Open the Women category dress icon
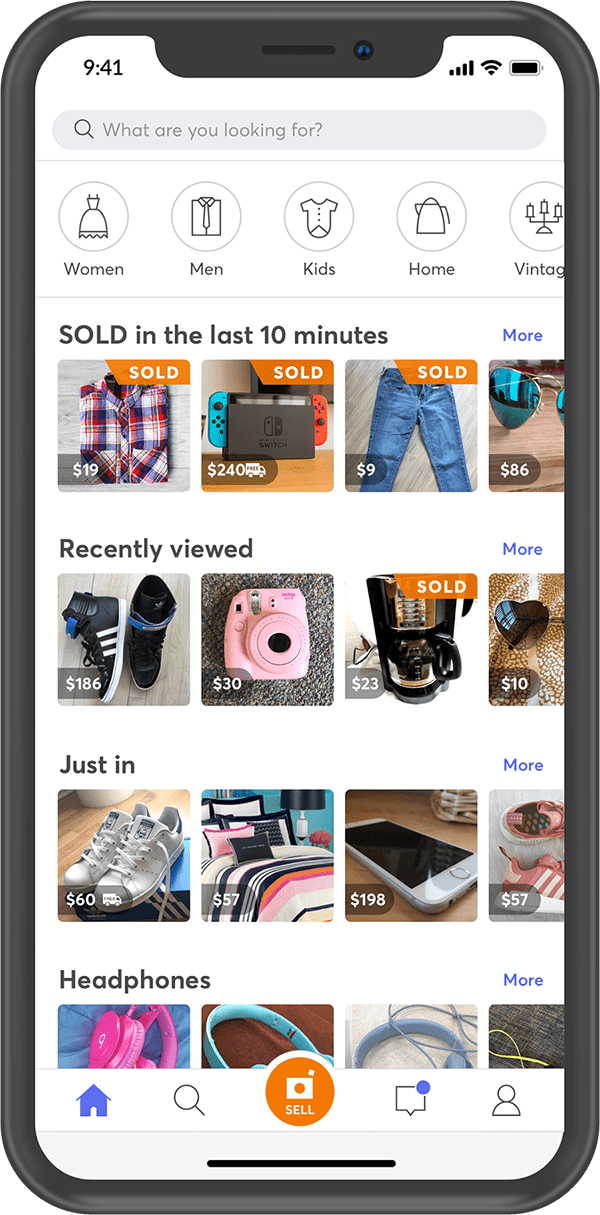The width and height of the screenshot is (600, 1215). tap(93, 216)
